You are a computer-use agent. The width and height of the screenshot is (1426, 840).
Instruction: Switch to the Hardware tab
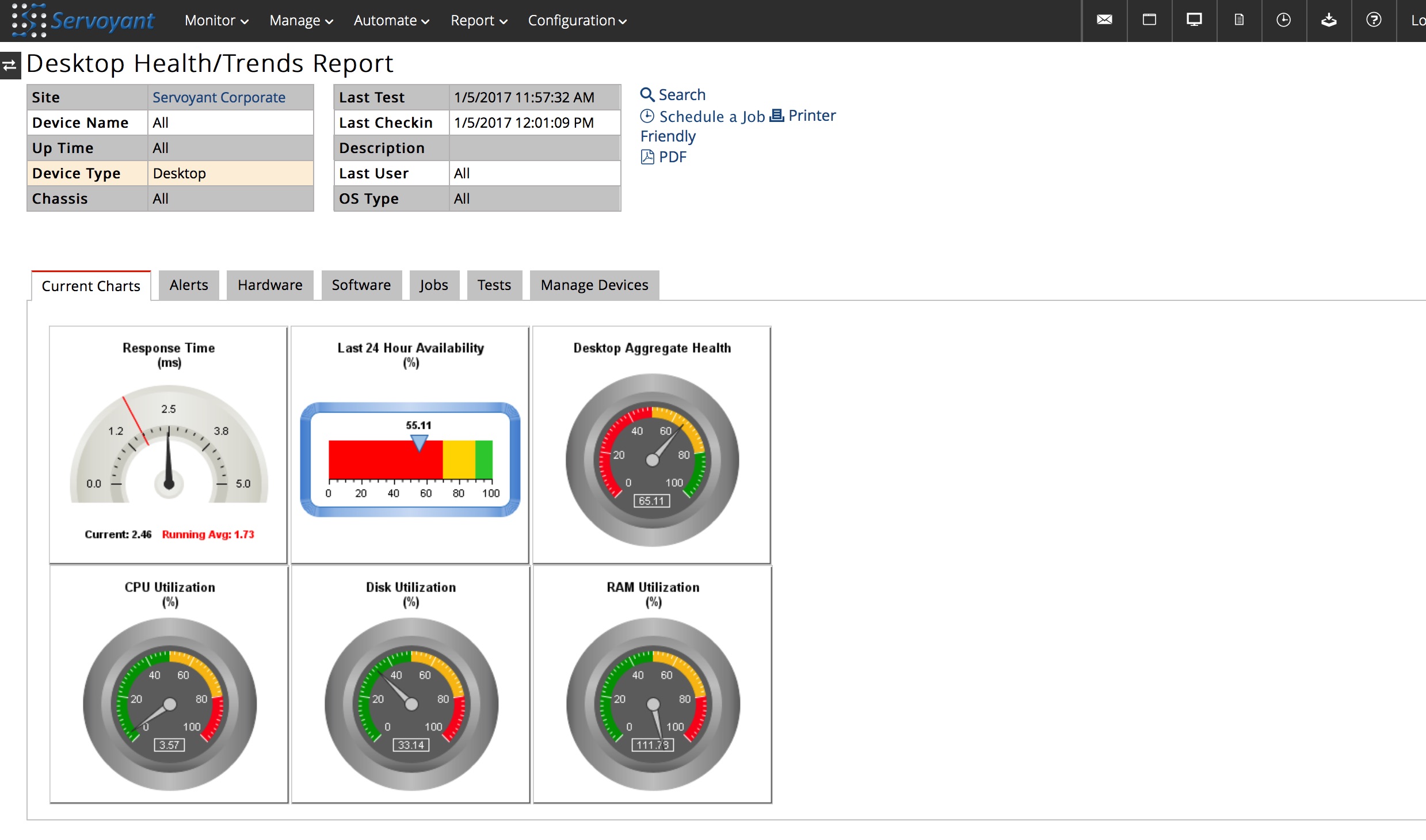point(269,284)
